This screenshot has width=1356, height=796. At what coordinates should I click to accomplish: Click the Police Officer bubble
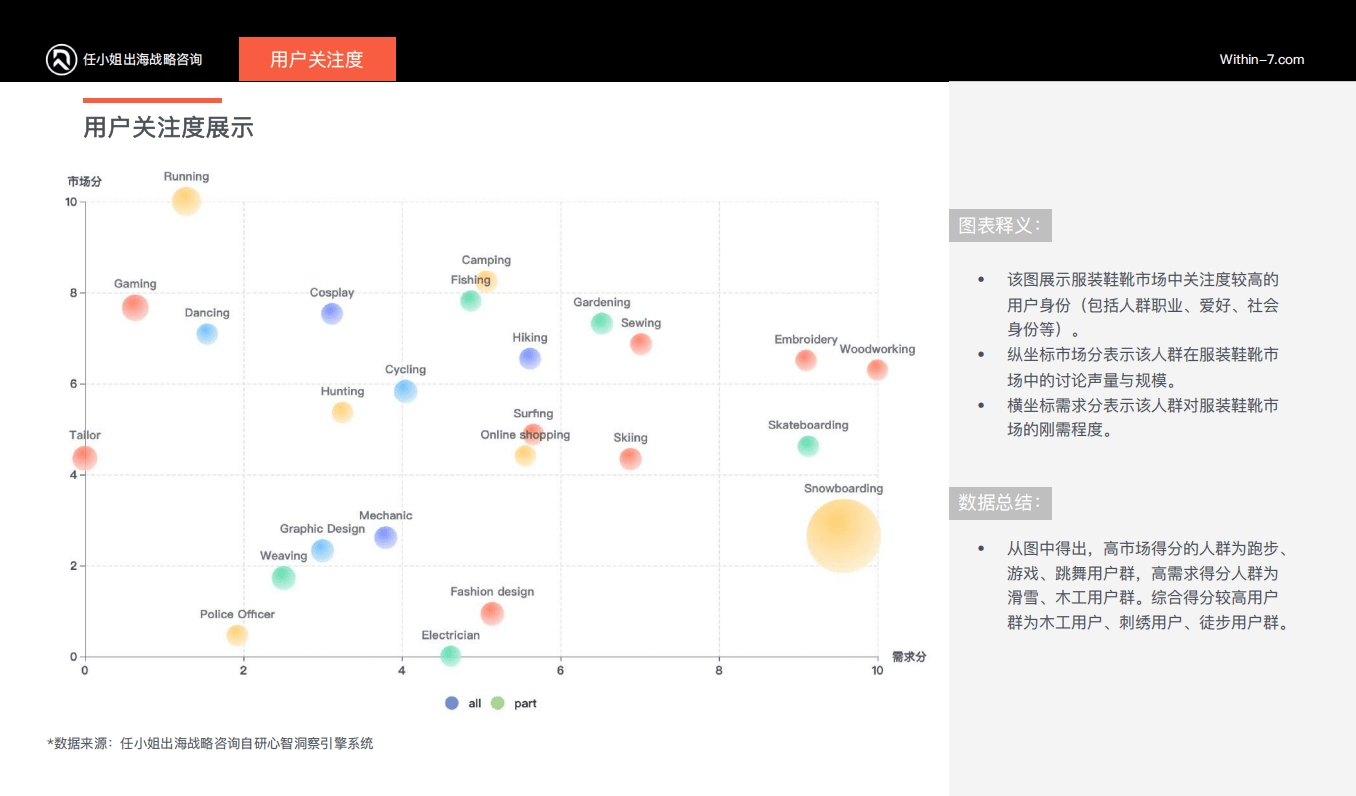pos(237,635)
